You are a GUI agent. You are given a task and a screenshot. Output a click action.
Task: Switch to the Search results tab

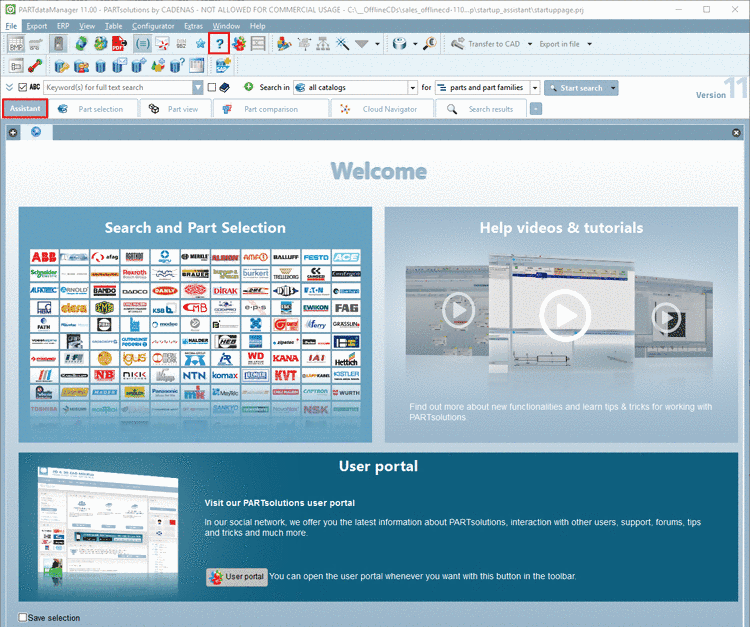[x=482, y=109]
